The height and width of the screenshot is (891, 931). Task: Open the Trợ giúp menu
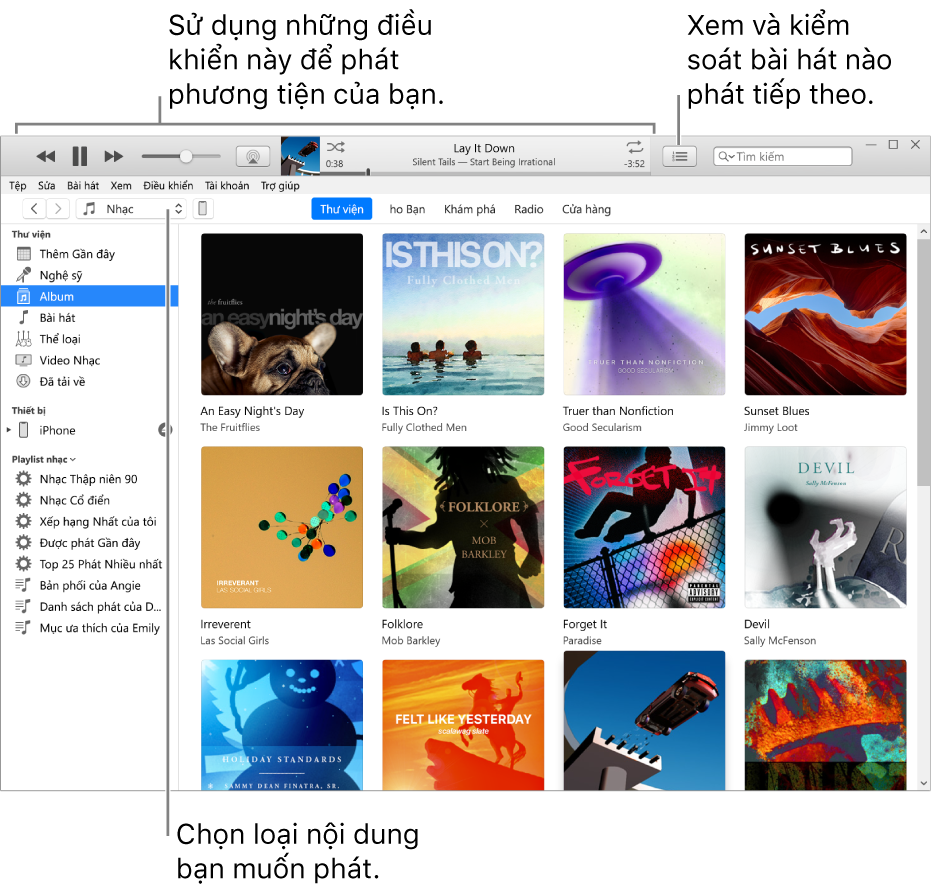coord(280,186)
